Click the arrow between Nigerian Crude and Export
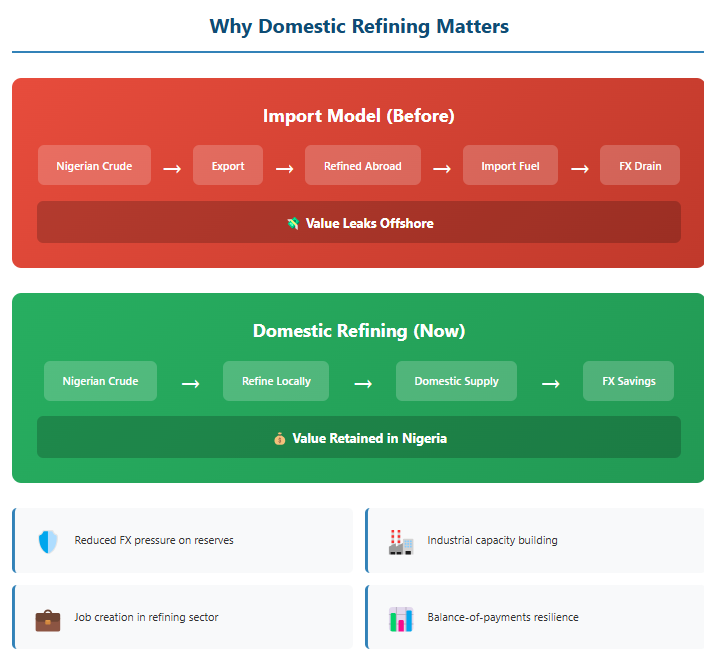704x659 pixels. [x=172, y=168]
